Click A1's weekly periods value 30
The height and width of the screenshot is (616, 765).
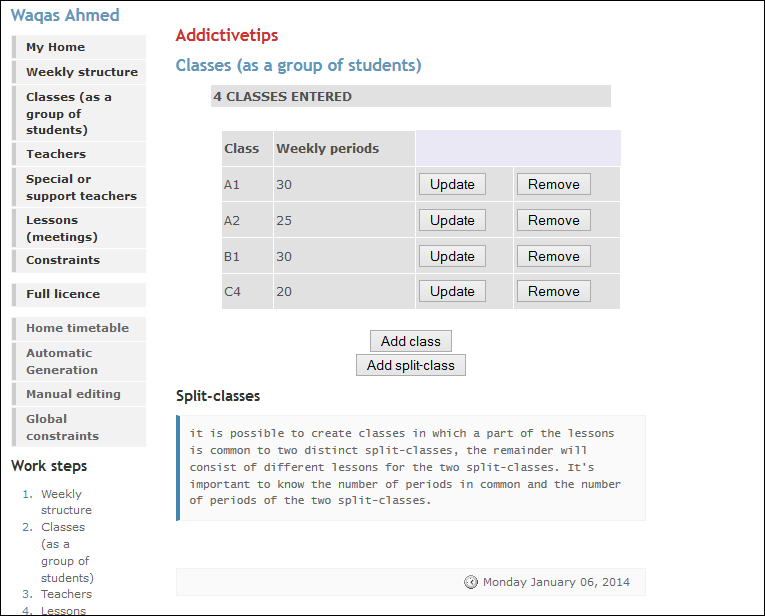284,185
